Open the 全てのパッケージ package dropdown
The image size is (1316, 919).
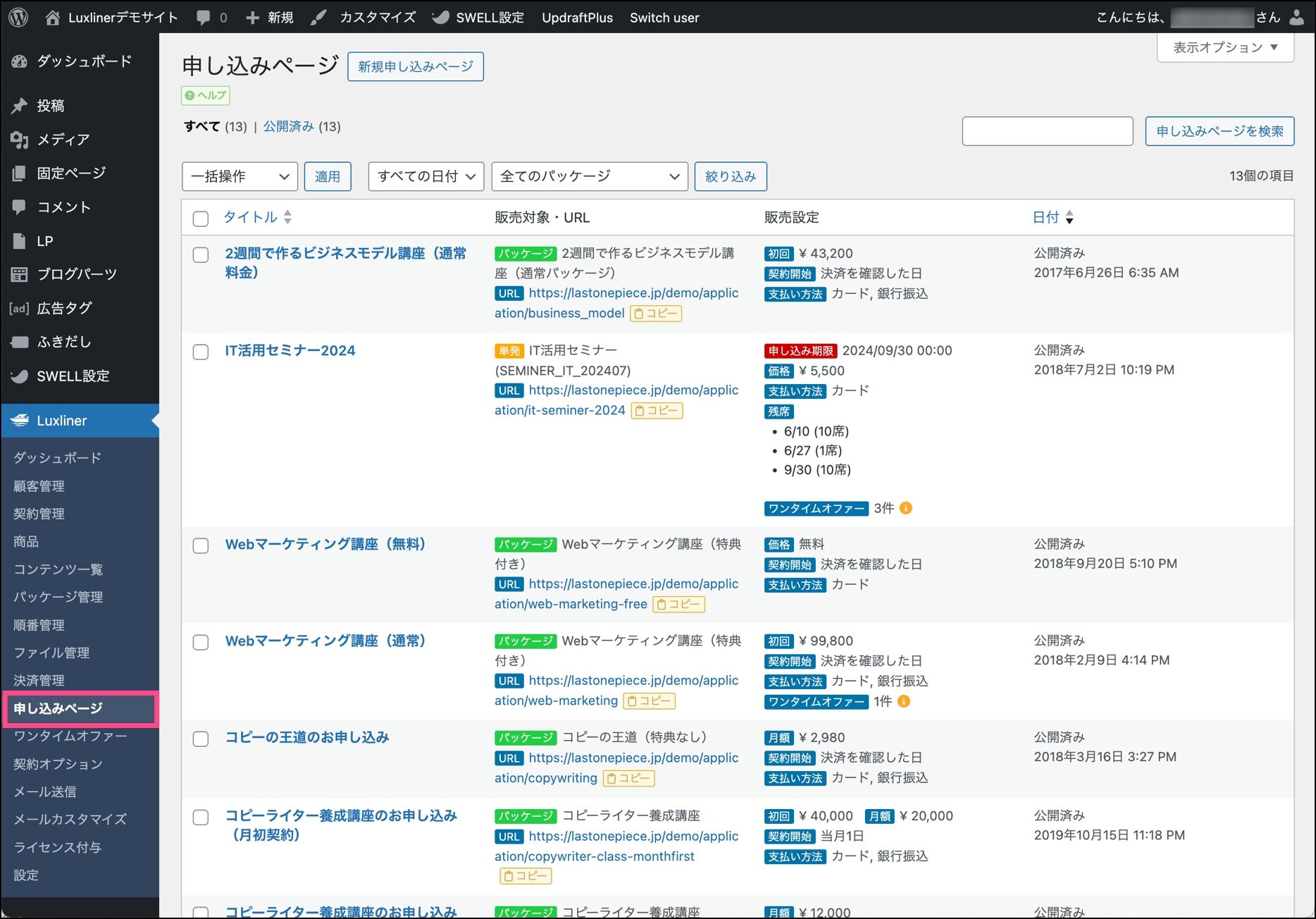point(589,176)
